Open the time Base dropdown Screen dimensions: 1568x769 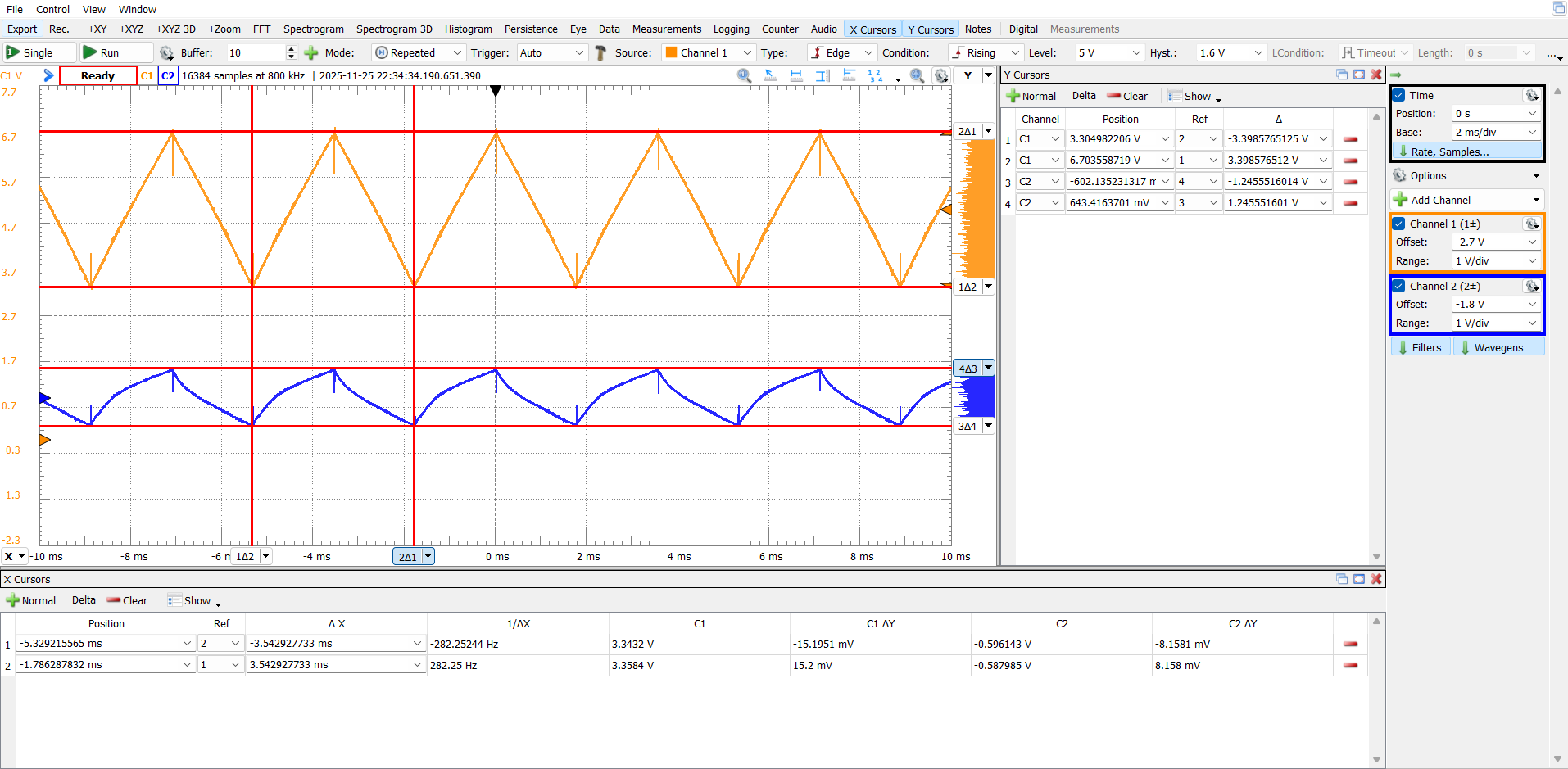click(x=1496, y=132)
